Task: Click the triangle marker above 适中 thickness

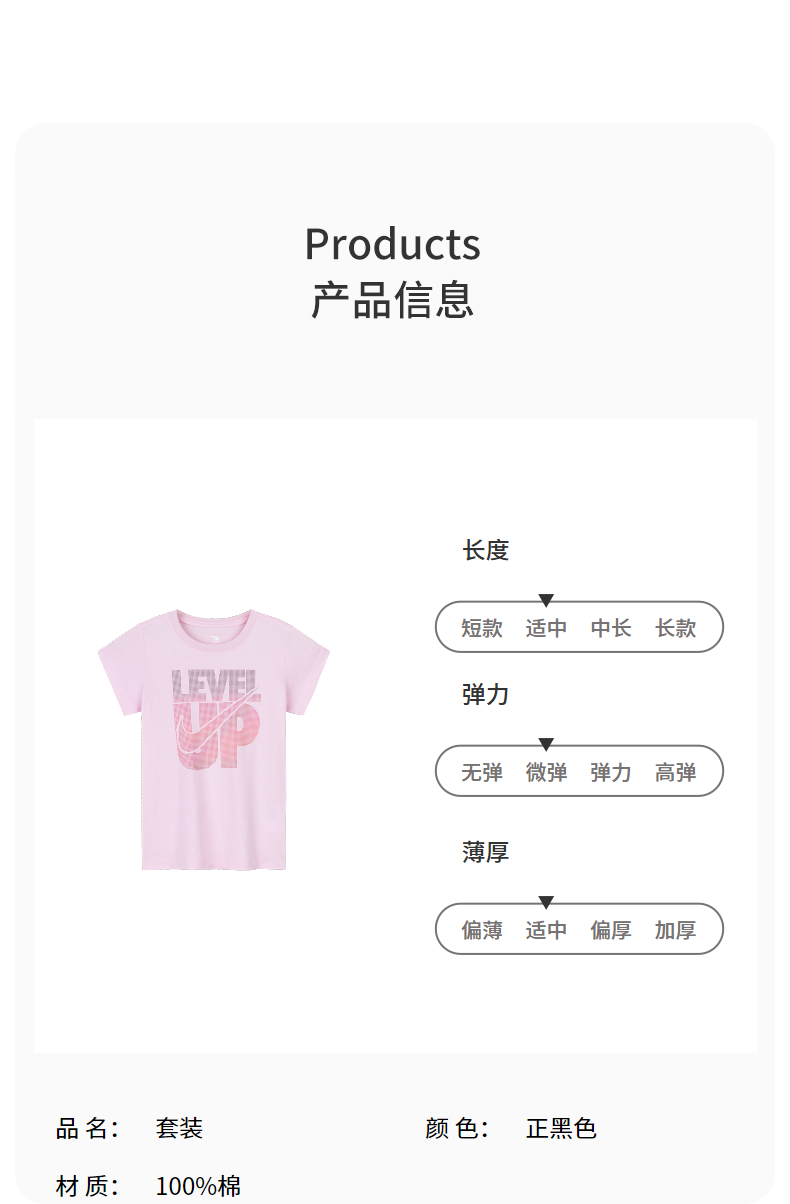Action: [546, 902]
